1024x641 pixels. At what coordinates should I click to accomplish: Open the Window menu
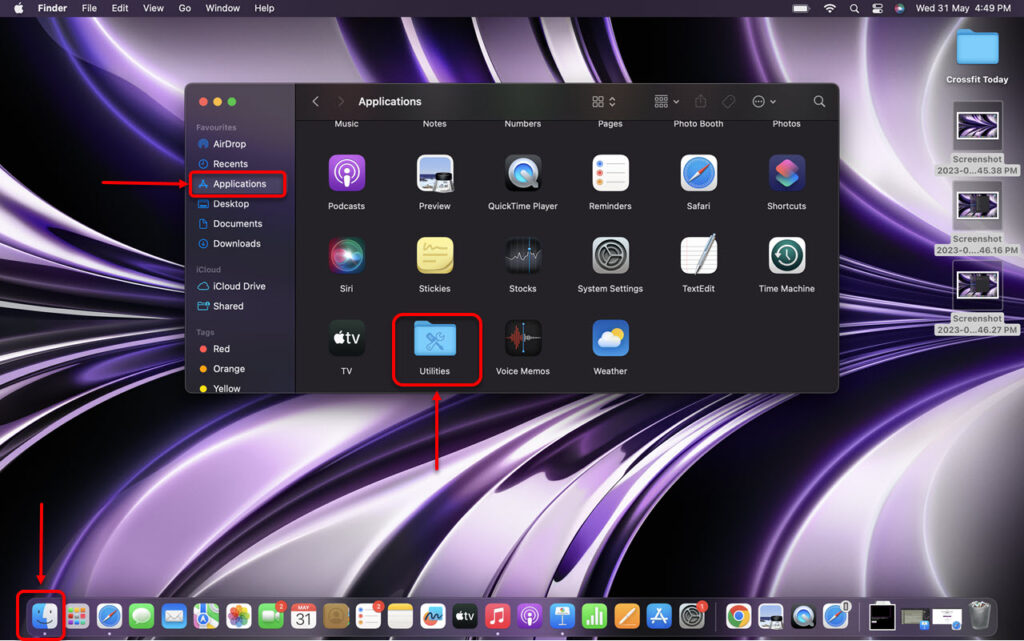pyautogui.click(x=222, y=8)
